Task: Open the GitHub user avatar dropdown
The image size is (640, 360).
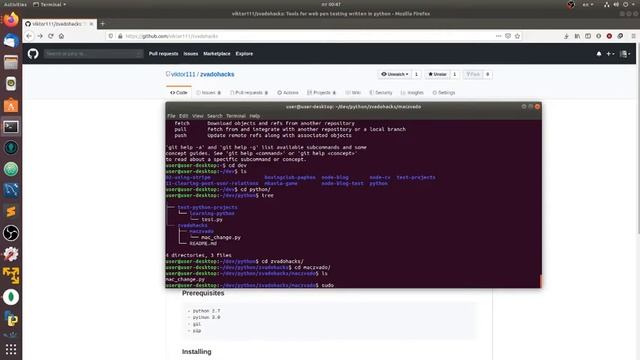Action: coord(625,53)
